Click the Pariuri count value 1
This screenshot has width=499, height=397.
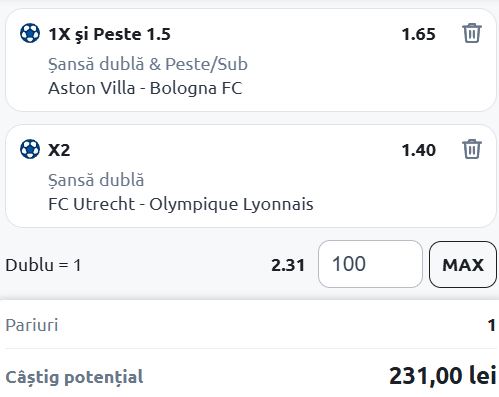(x=492, y=325)
